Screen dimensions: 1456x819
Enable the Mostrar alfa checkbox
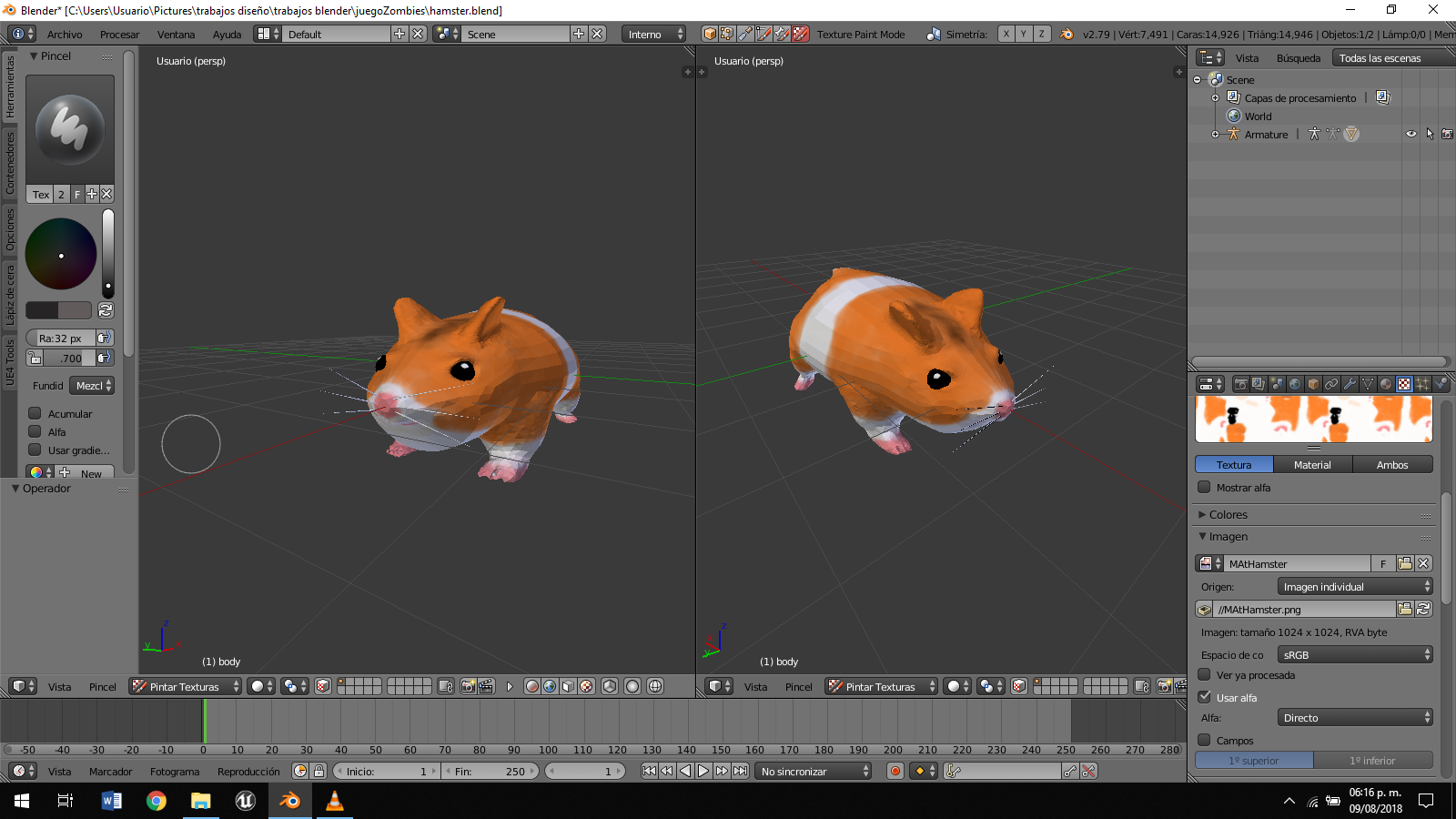pyautogui.click(x=1204, y=487)
